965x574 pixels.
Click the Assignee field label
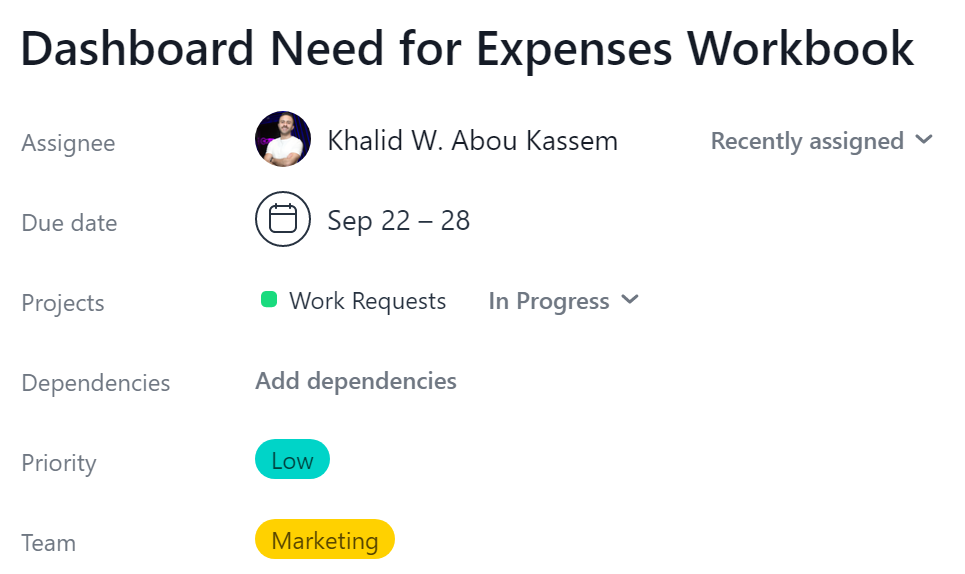[68, 143]
